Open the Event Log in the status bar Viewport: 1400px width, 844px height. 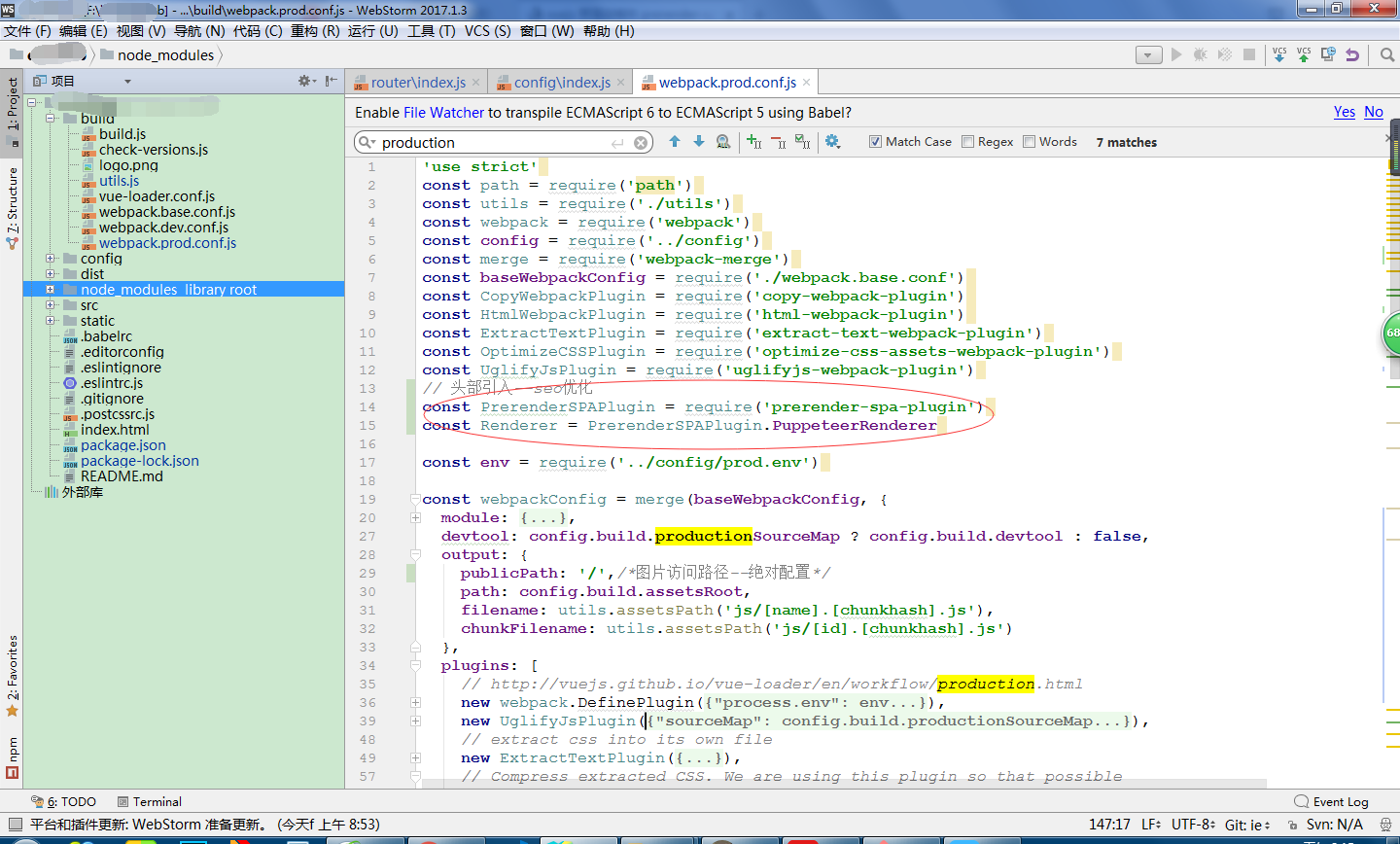(1339, 801)
